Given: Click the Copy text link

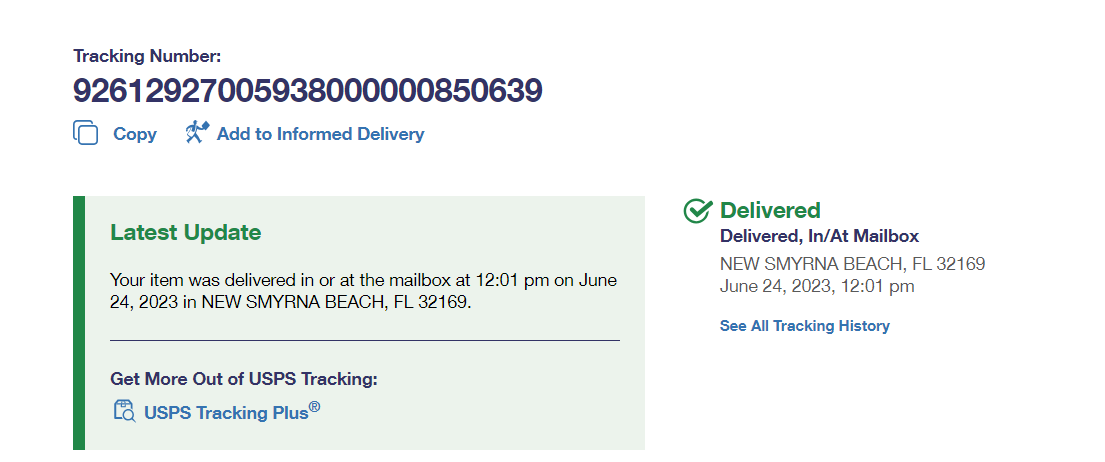Looking at the screenshot, I should pos(135,134).
